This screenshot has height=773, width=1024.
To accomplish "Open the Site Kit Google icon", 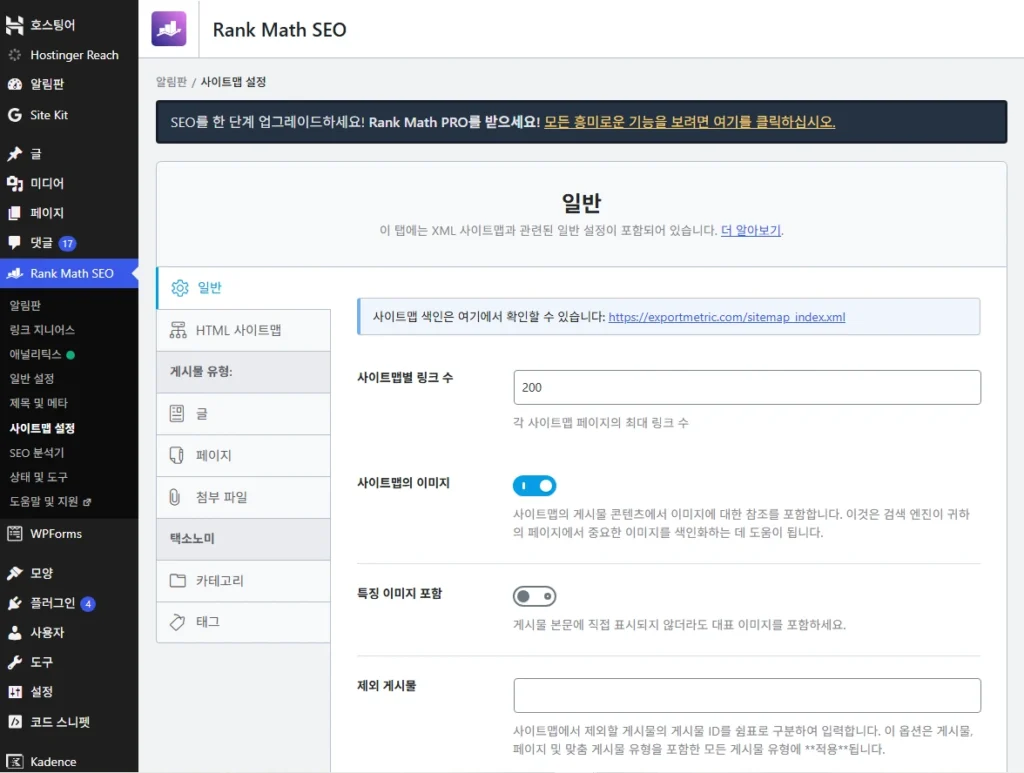I will [x=14, y=115].
